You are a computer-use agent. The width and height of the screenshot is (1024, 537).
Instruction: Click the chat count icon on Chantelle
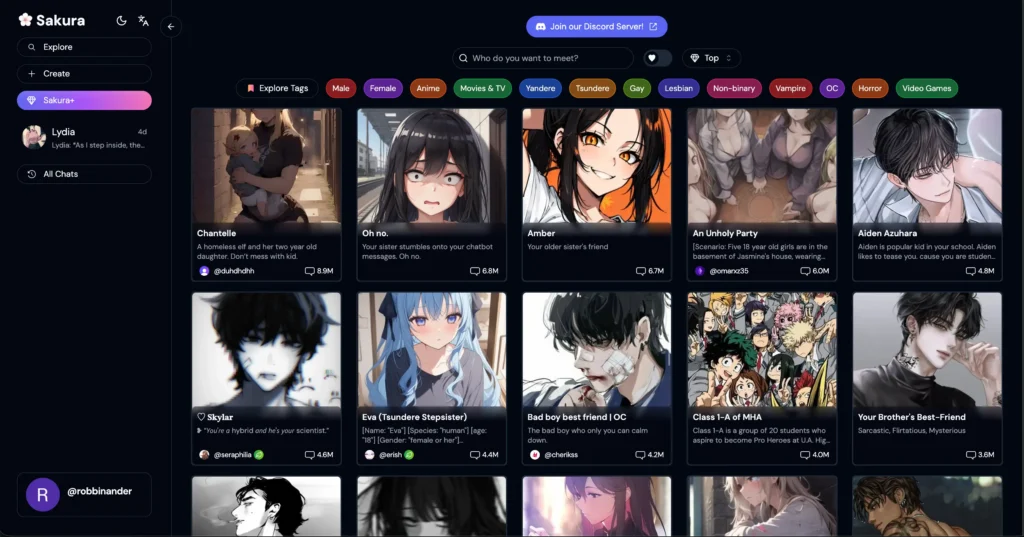(310, 270)
